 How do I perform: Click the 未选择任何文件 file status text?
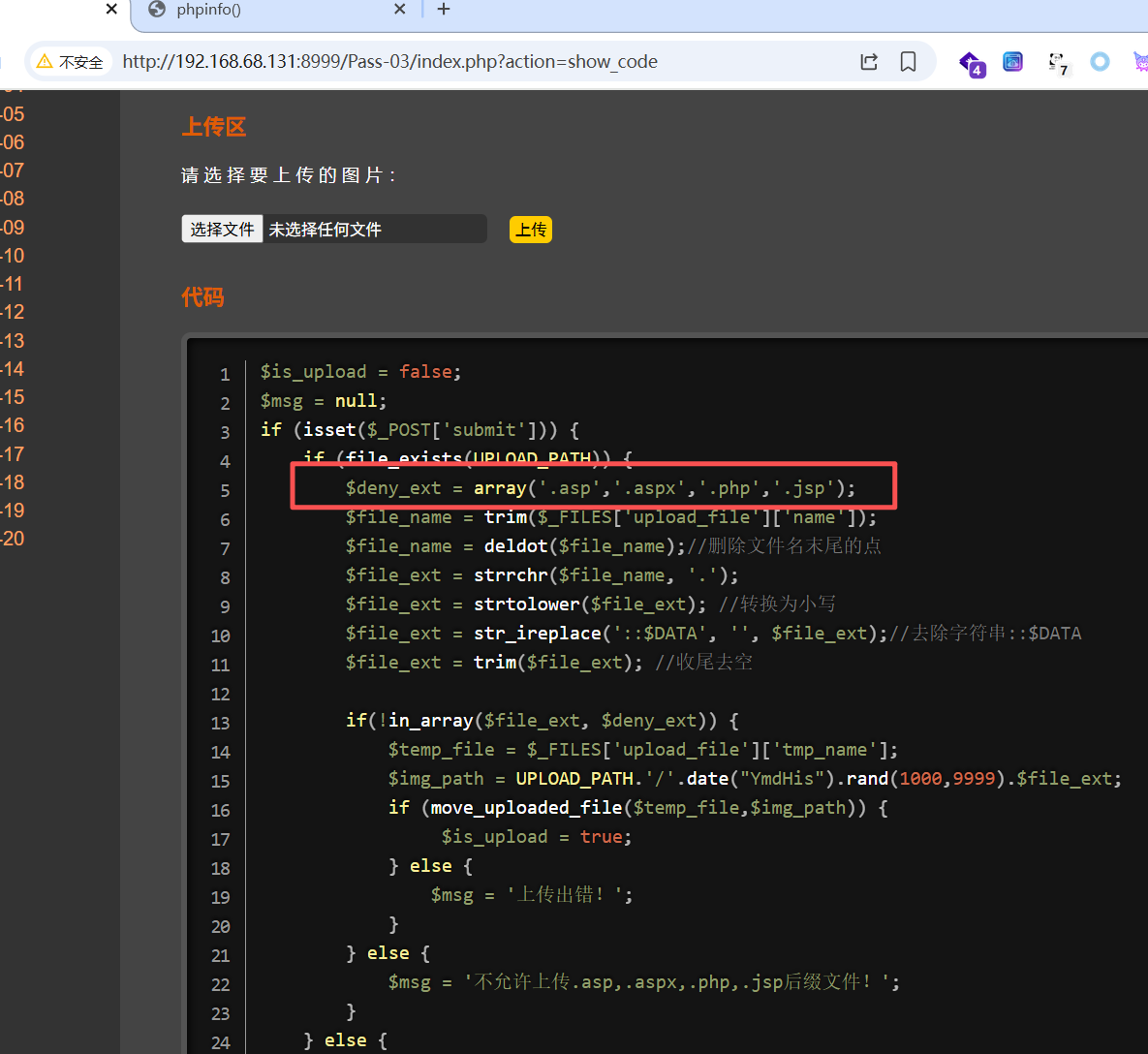point(326,230)
